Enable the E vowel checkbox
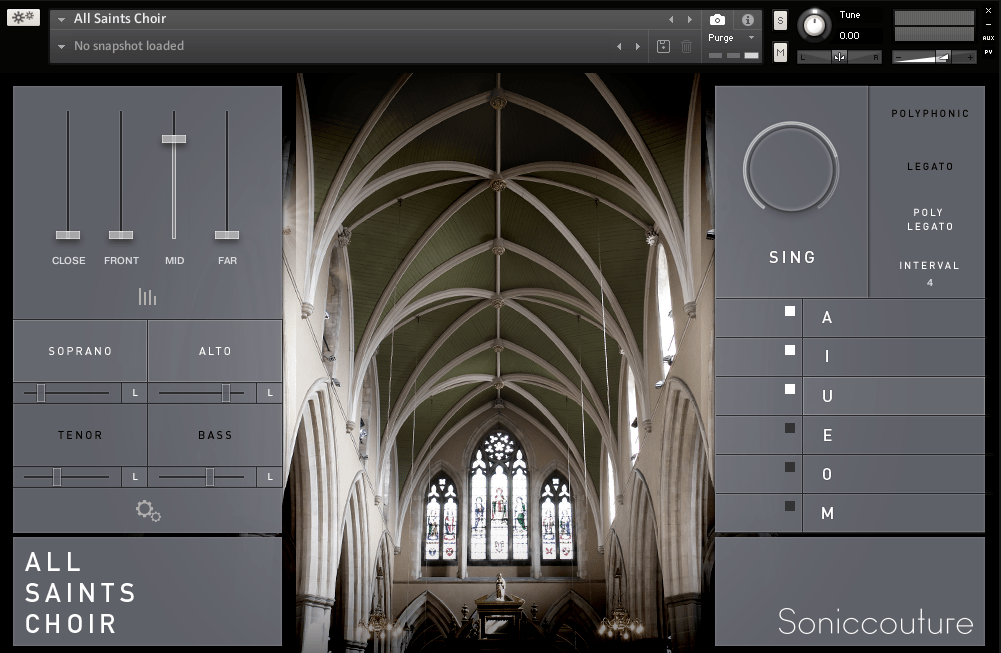Screen dimensions: 1001x653 tap(790, 428)
